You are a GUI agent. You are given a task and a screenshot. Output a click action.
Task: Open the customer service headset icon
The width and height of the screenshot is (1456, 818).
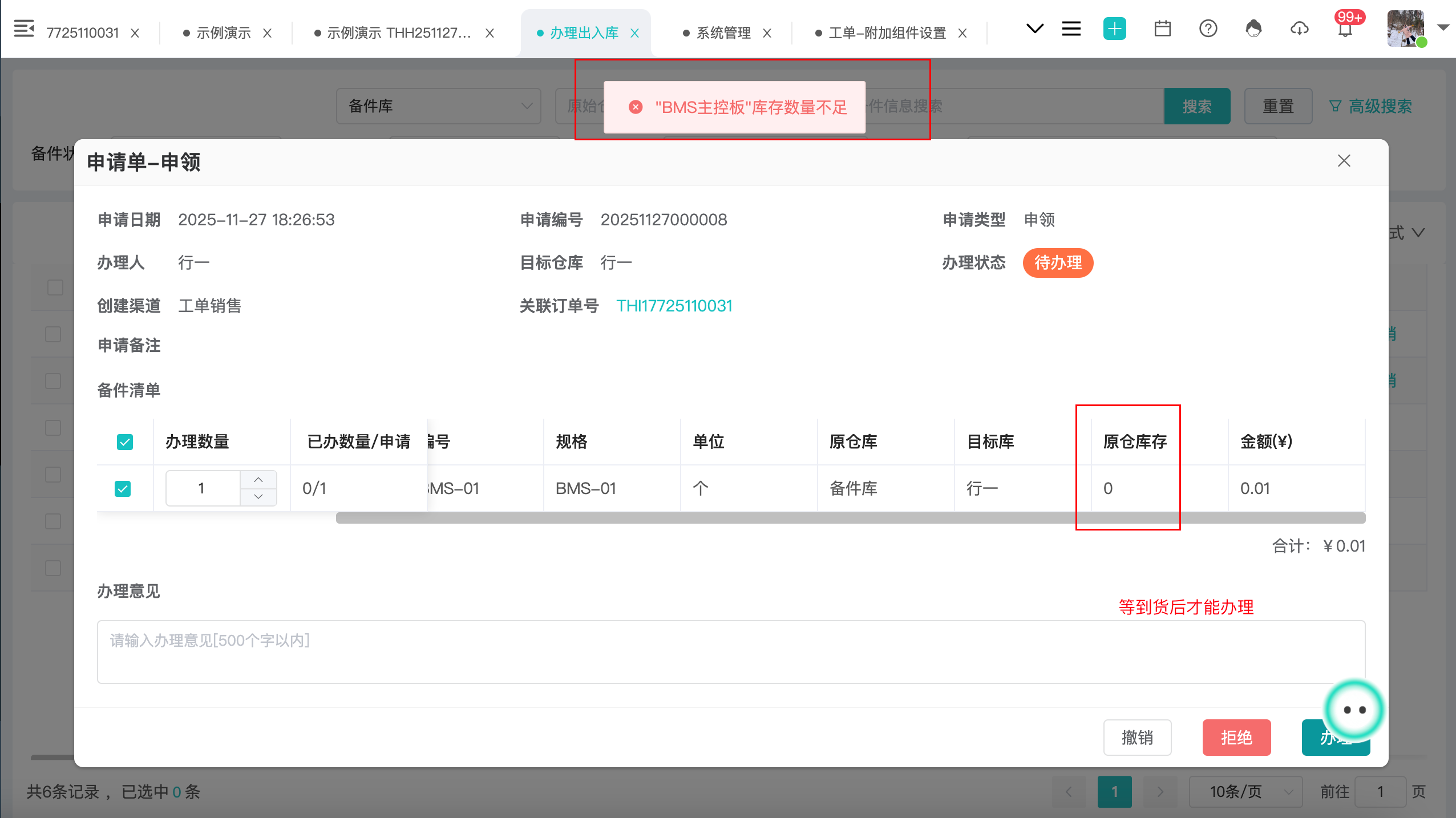pyautogui.click(x=1253, y=29)
